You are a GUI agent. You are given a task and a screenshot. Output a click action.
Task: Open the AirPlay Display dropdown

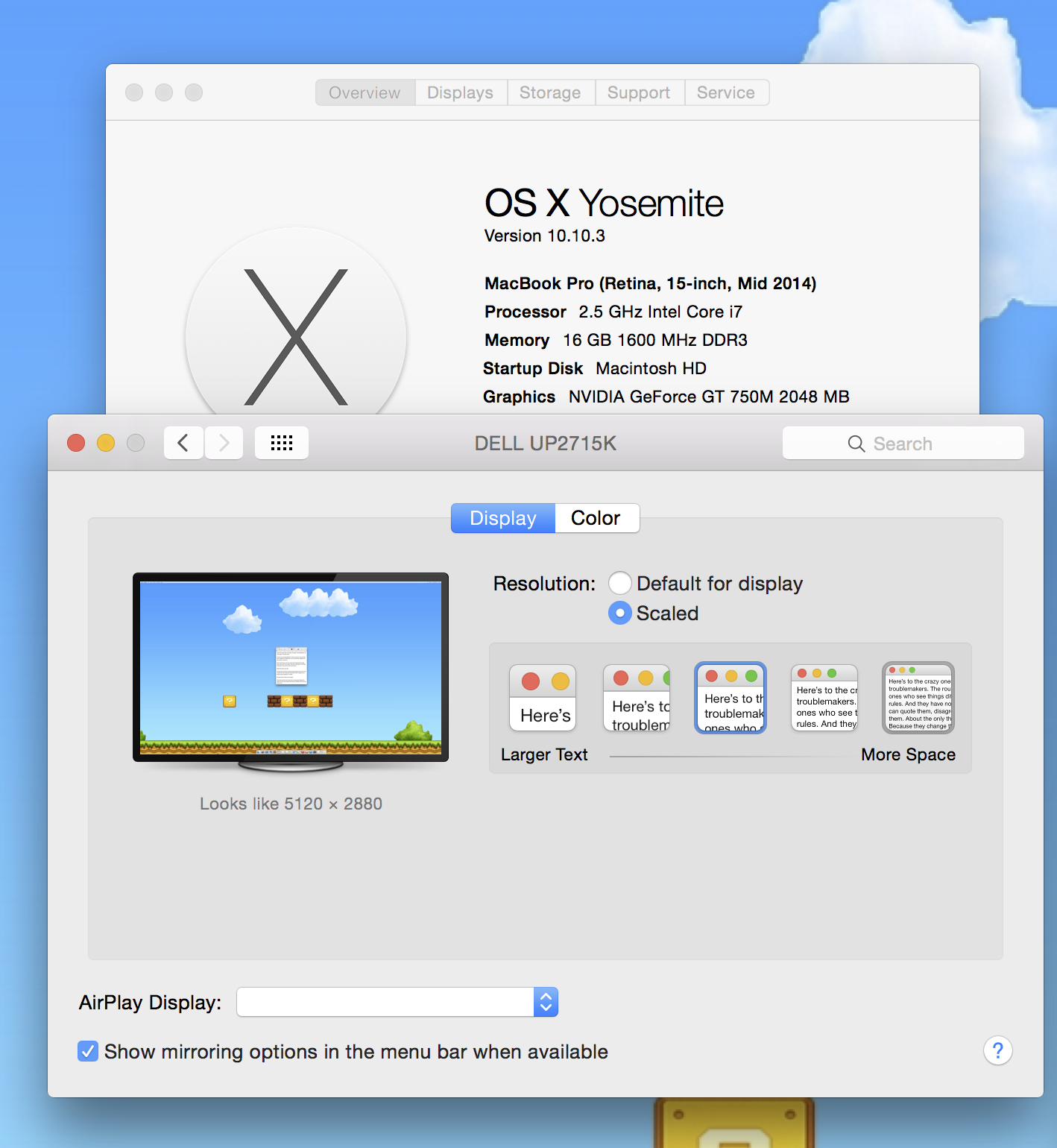(397, 1002)
